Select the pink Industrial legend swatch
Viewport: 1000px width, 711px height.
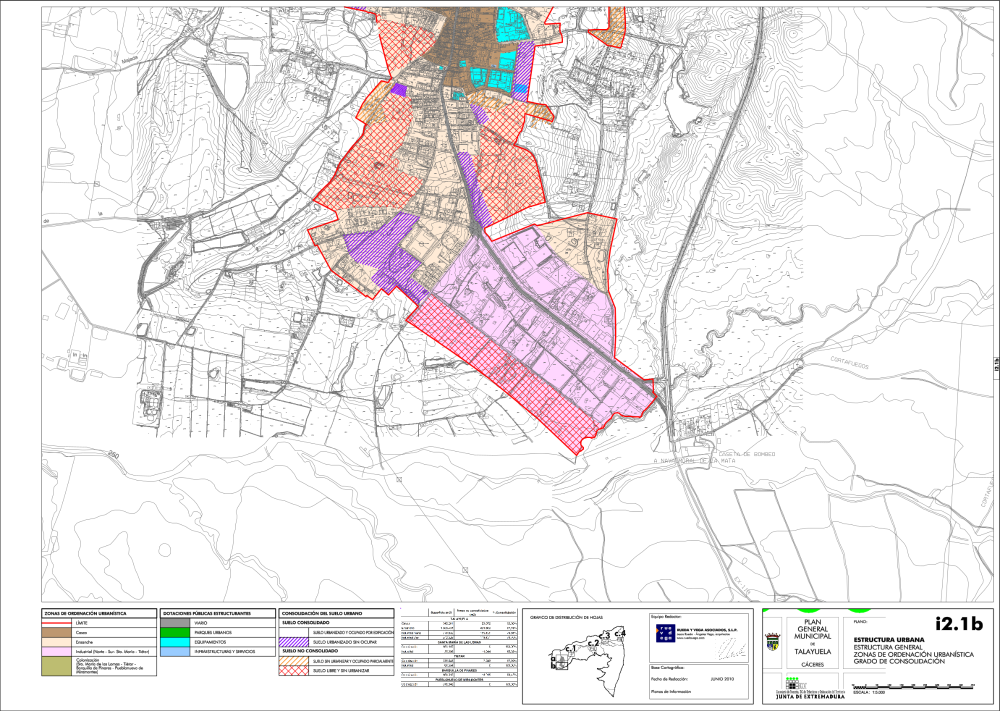(x=56, y=652)
